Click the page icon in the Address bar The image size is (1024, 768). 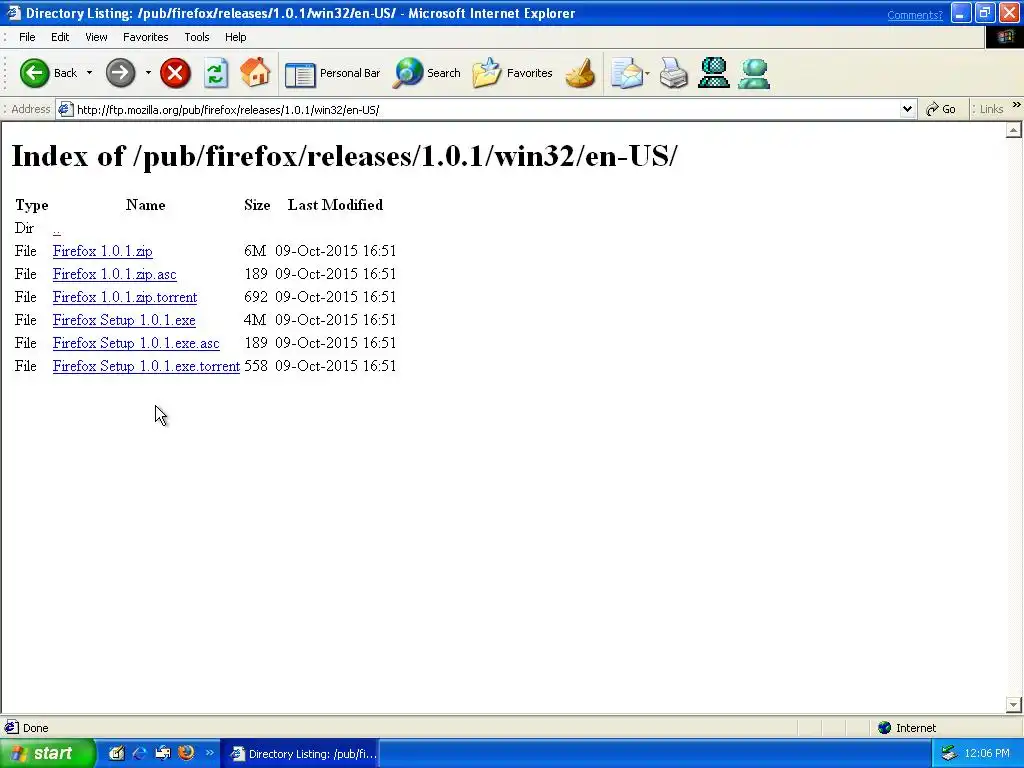(x=65, y=110)
